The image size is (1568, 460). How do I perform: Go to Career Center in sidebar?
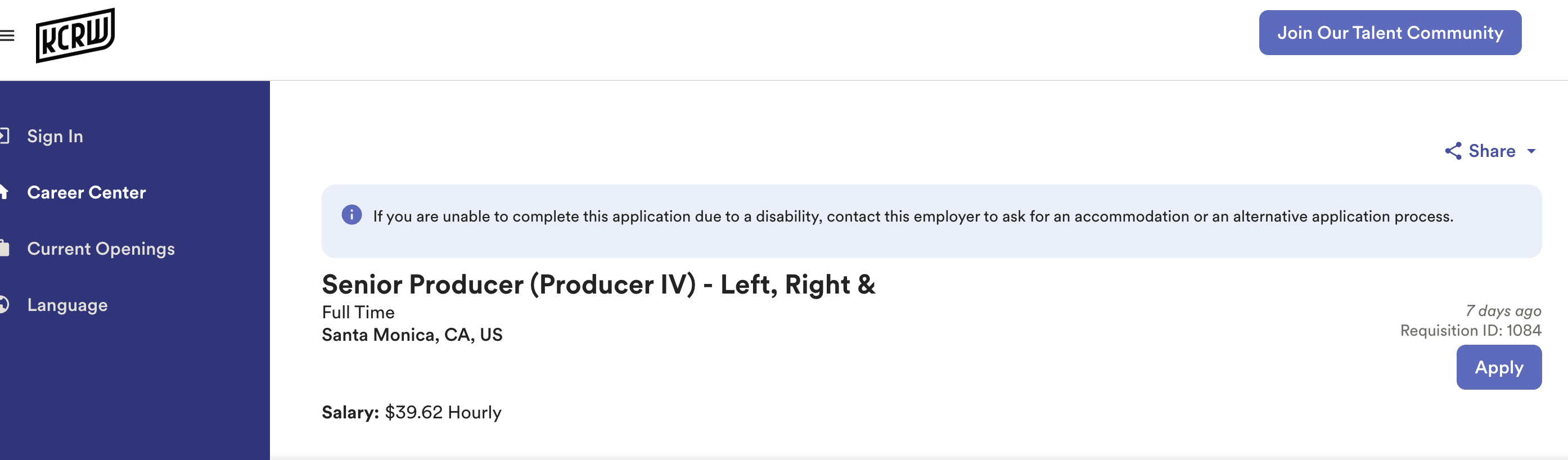pos(87,192)
